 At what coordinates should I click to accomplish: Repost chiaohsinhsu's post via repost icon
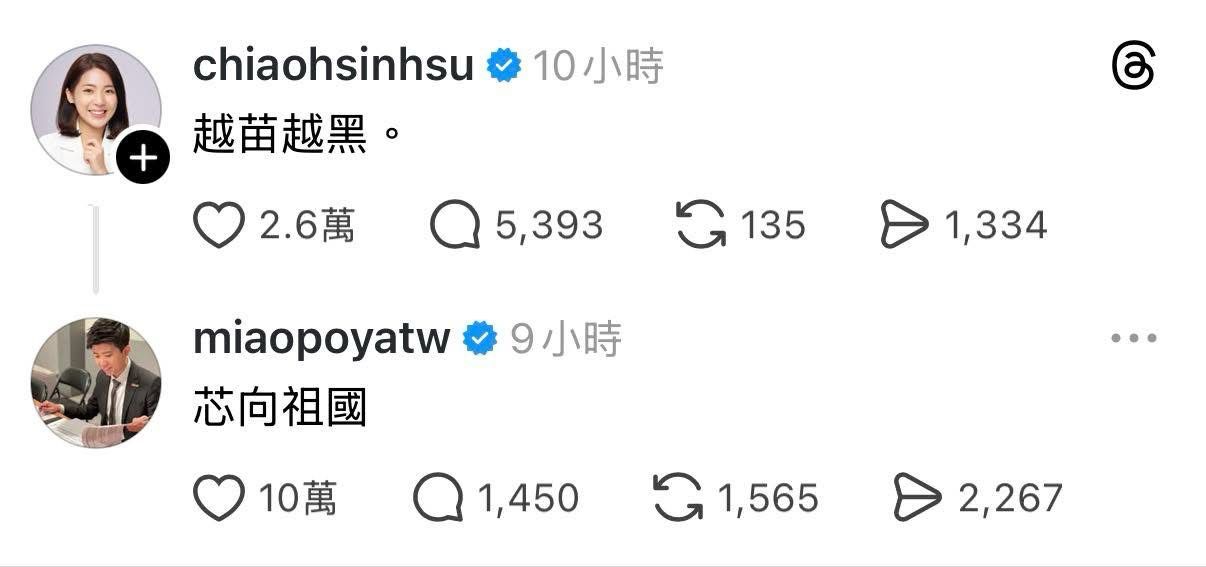point(701,224)
